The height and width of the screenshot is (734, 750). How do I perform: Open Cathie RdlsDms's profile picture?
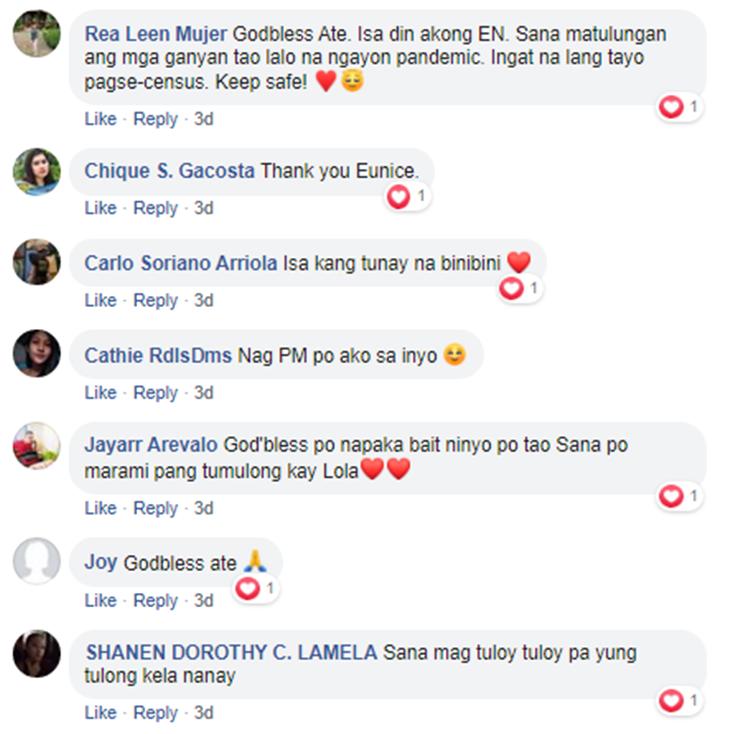click(x=37, y=353)
